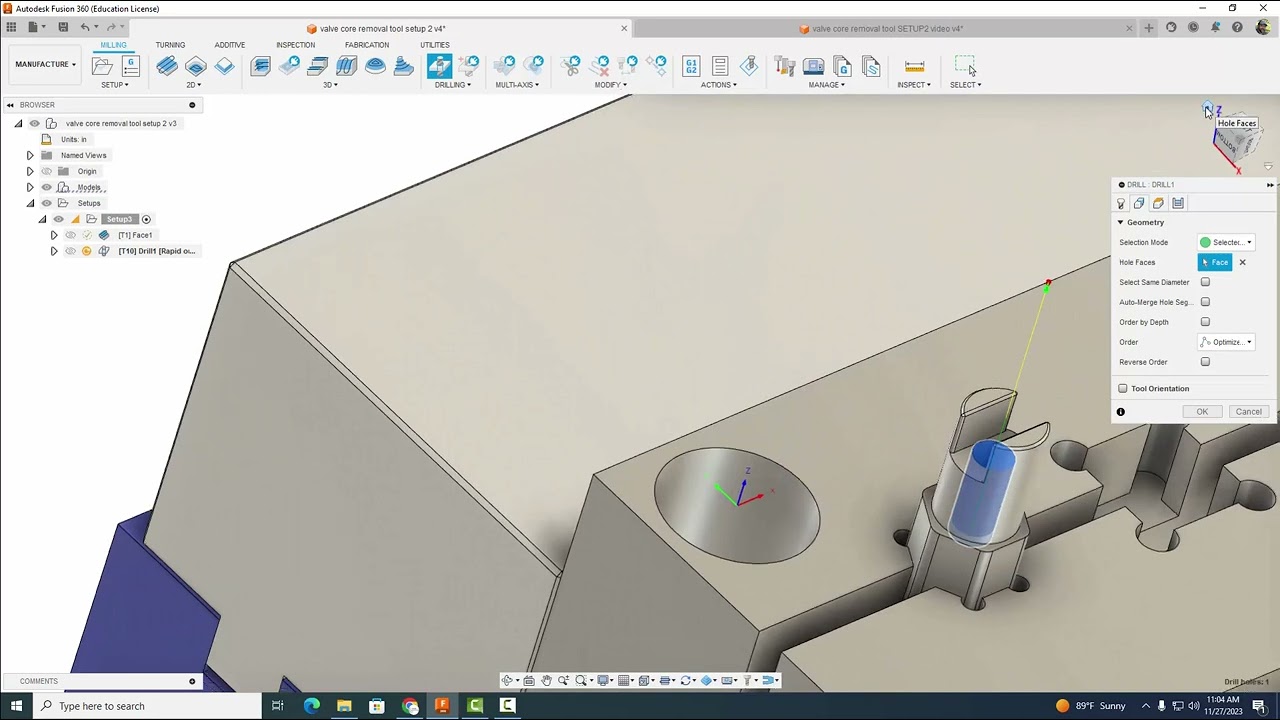The width and height of the screenshot is (1280, 720).
Task: Switch to the TURNING tab
Action: (170, 45)
